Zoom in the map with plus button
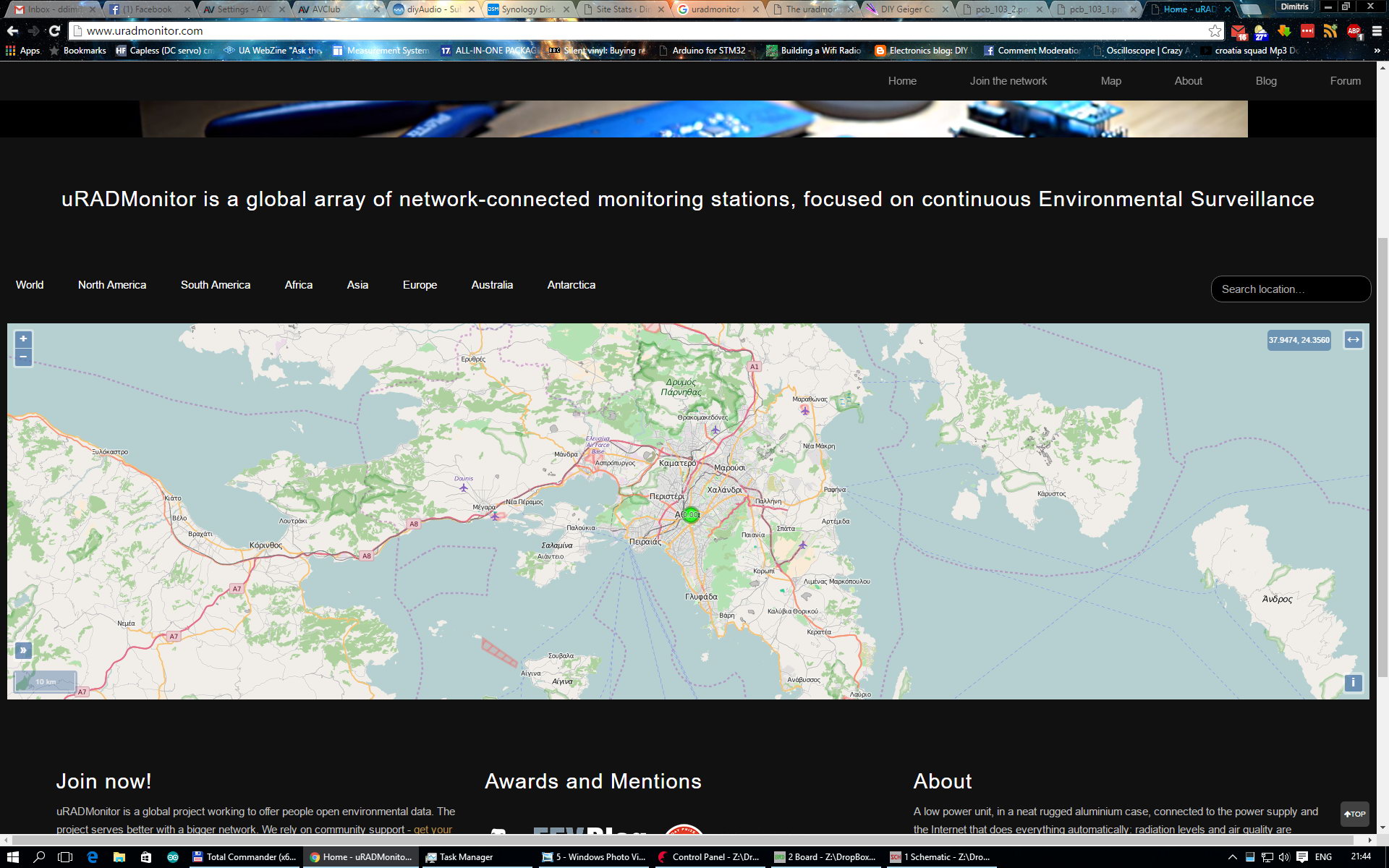This screenshot has width=1389, height=868. click(x=23, y=339)
